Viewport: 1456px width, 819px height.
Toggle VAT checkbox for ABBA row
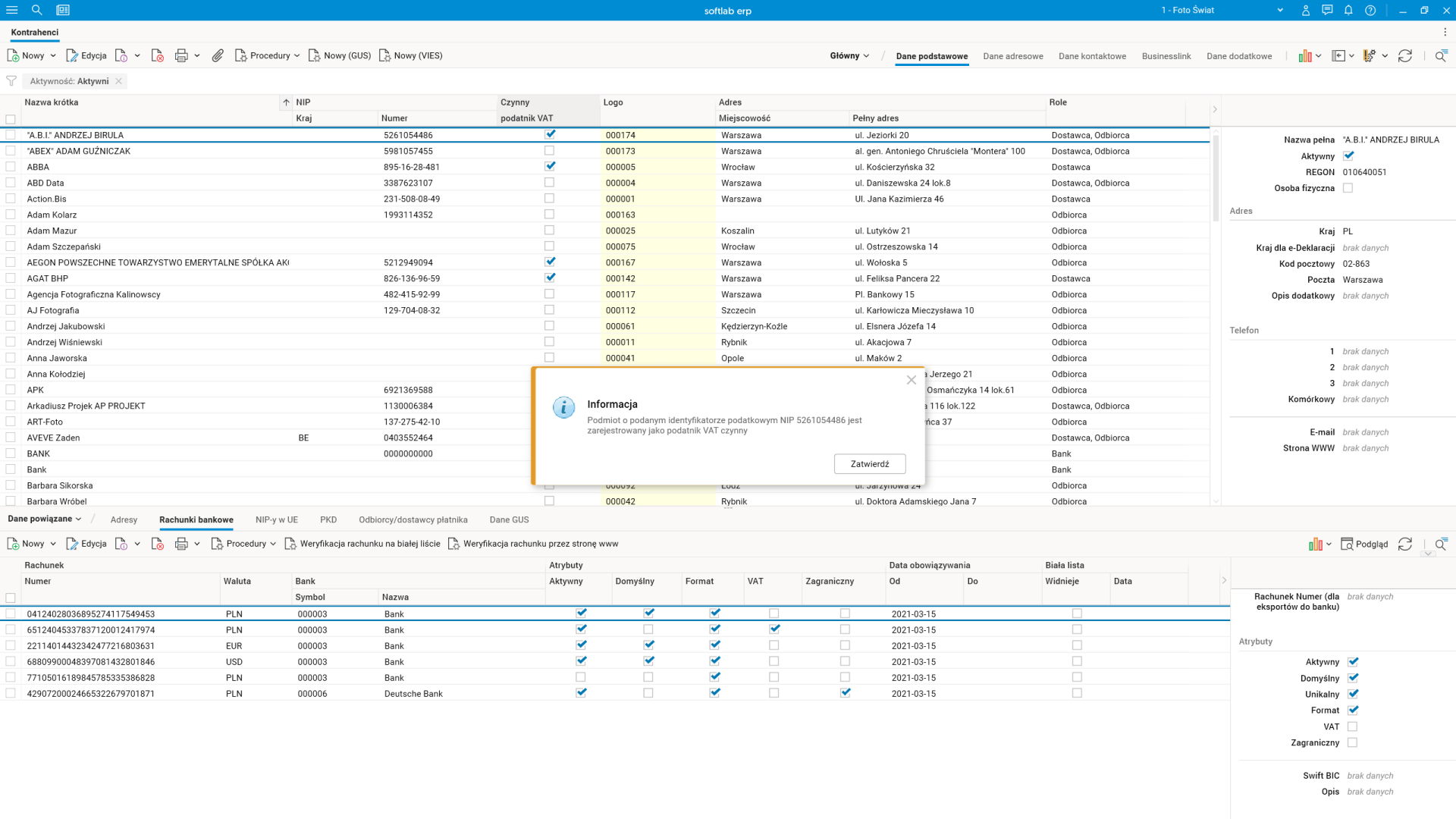(x=550, y=166)
